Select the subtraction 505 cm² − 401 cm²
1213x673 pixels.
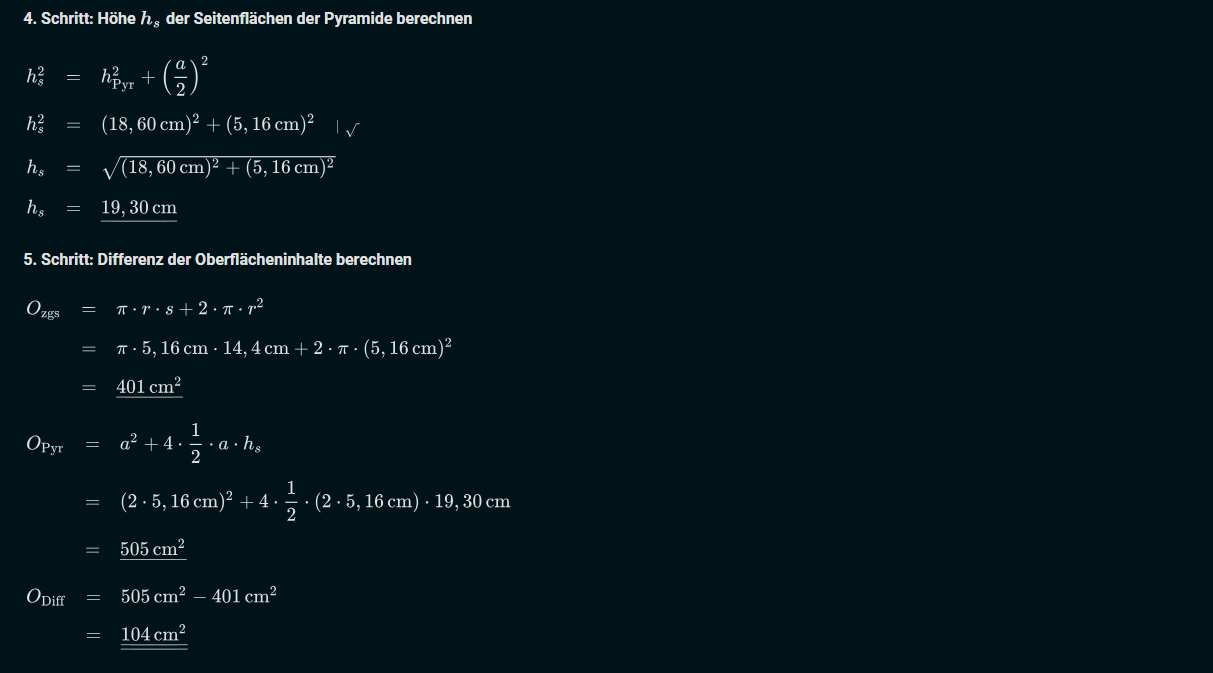click(198, 596)
